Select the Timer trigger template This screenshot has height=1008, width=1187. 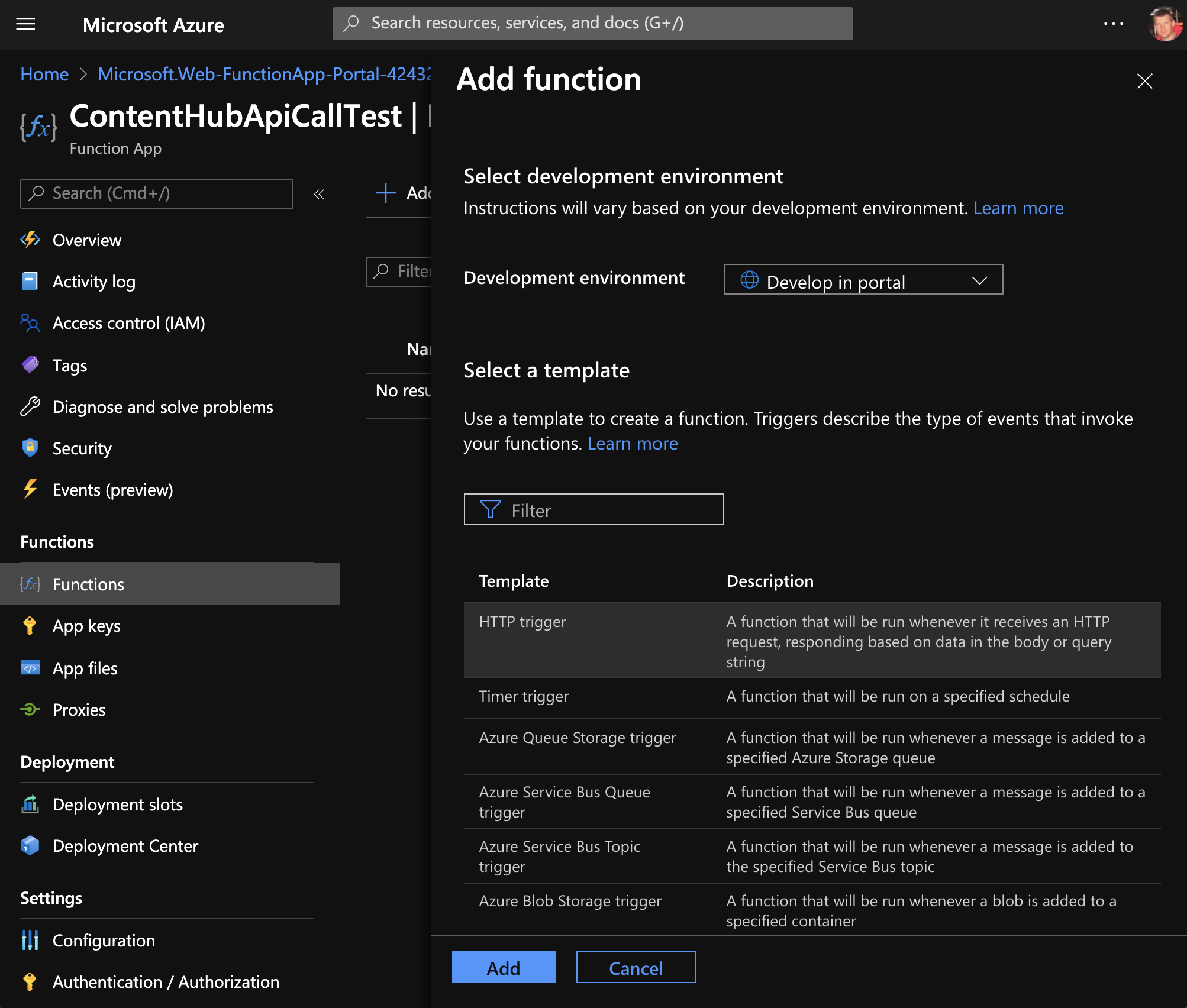[812, 698]
